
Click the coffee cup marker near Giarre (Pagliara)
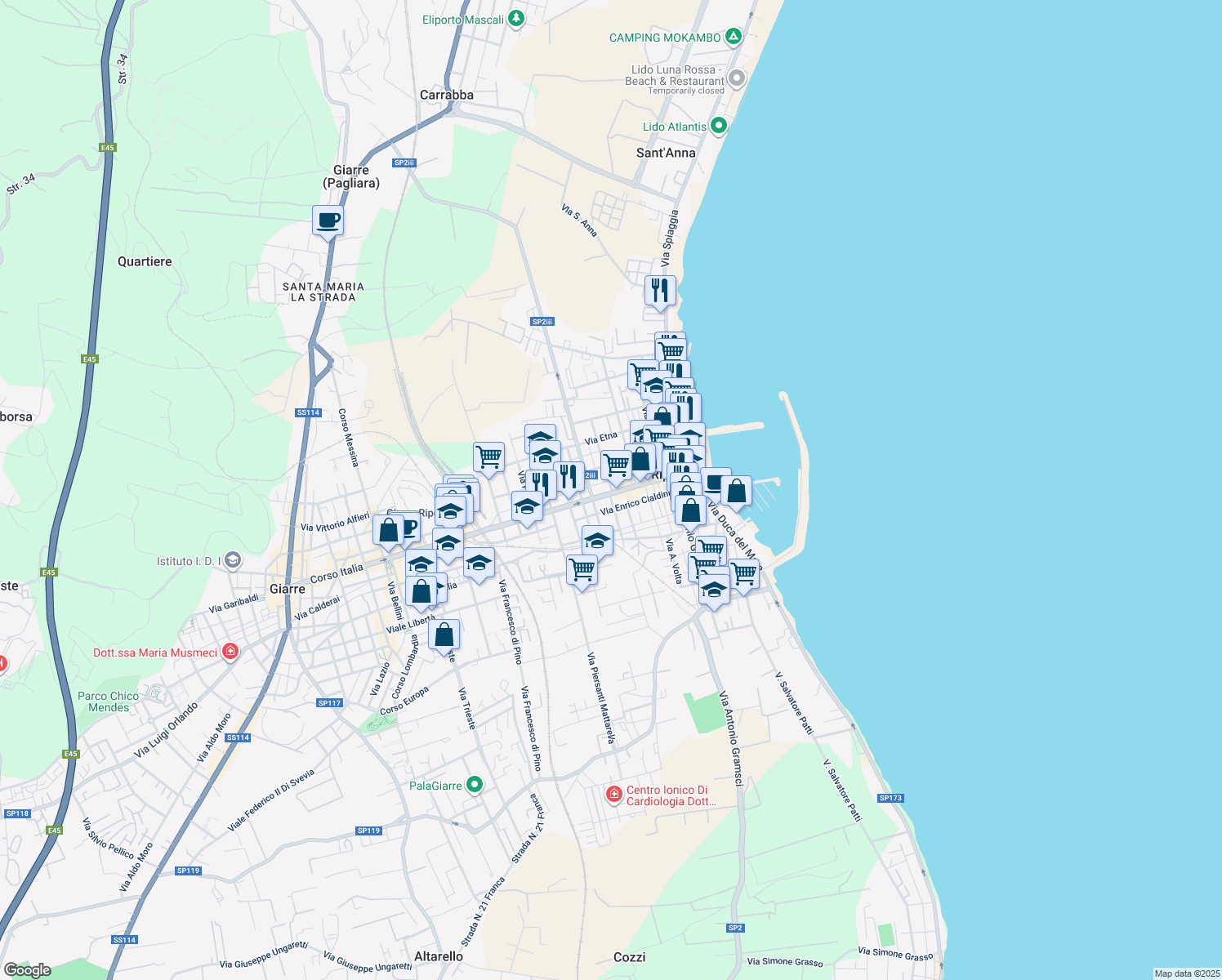pyautogui.click(x=328, y=220)
